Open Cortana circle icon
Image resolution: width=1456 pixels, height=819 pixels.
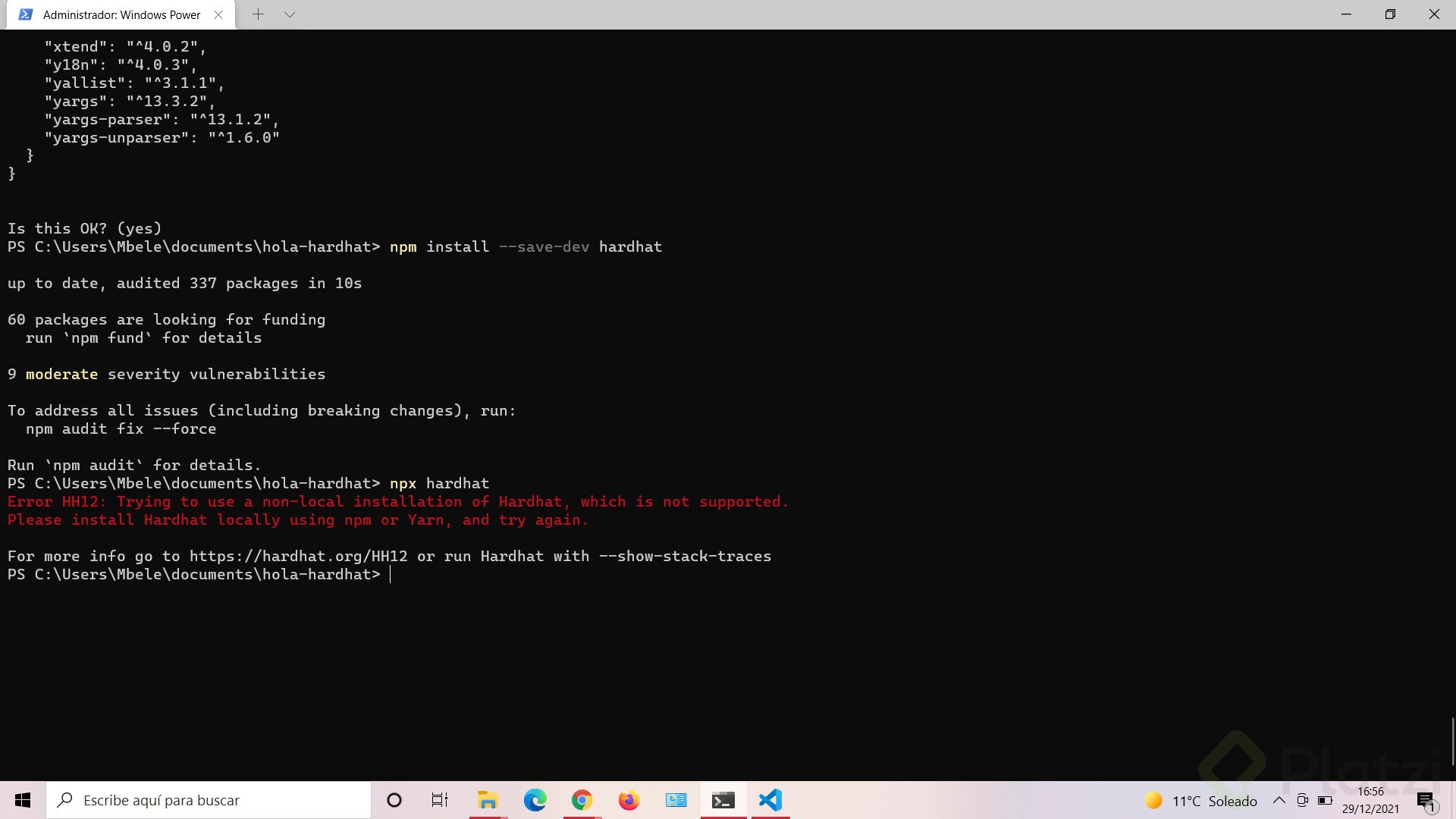394,800
